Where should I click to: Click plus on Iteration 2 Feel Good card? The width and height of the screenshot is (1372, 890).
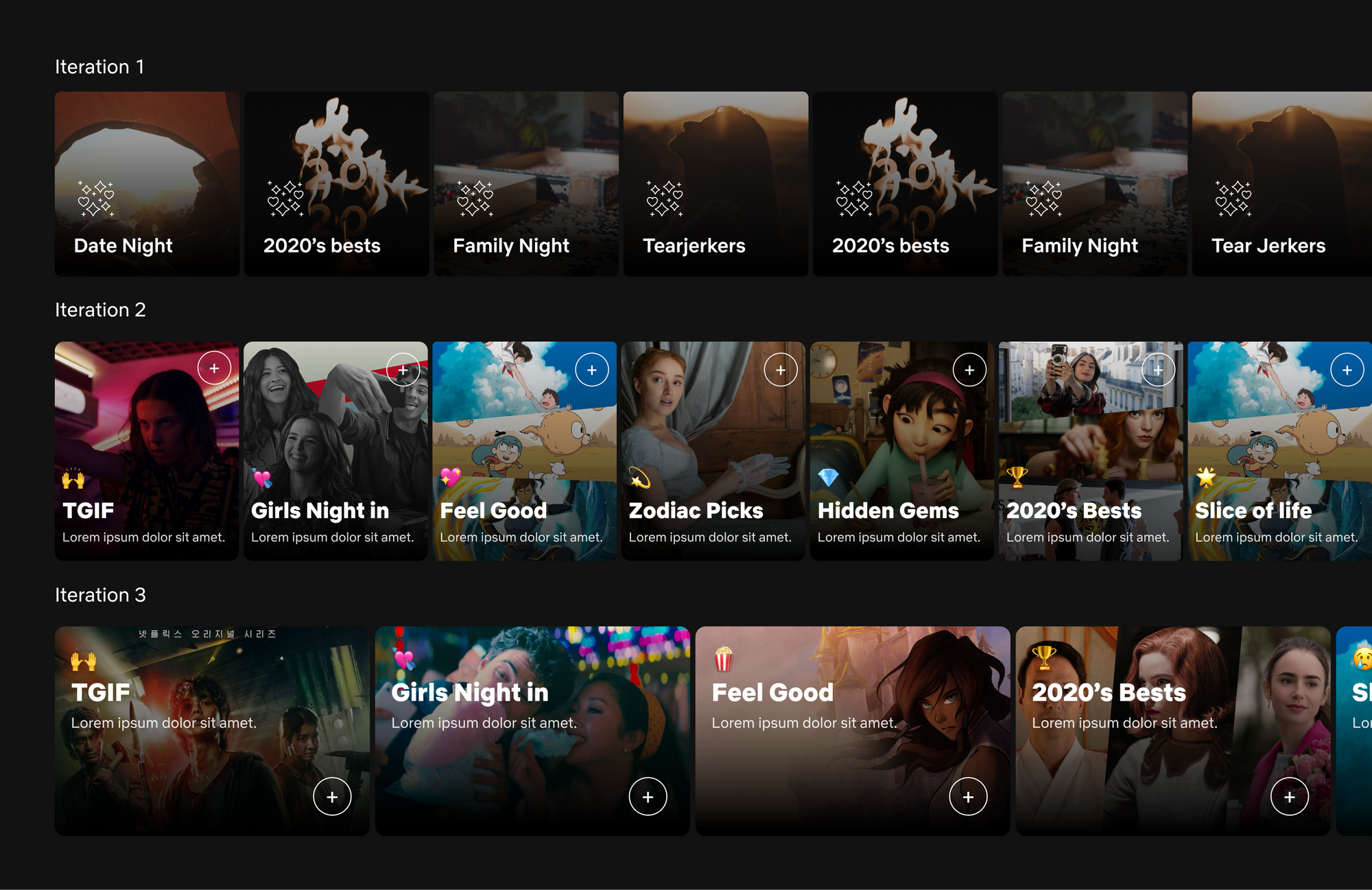point(592,370)
